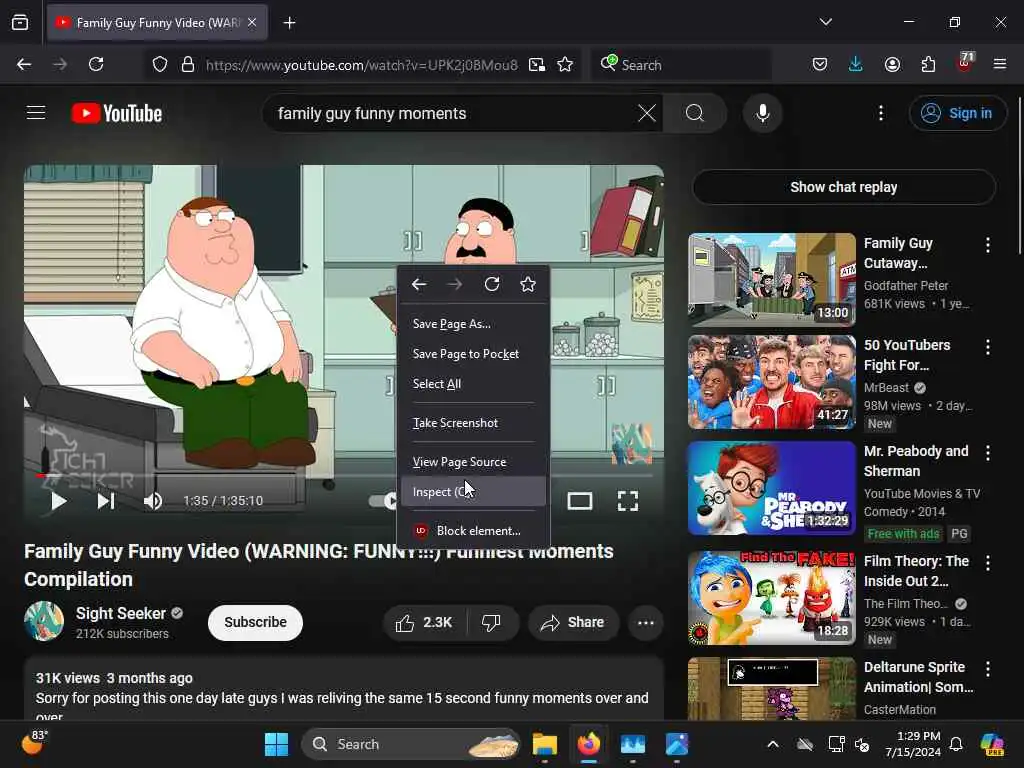This screenshot has height=768, width=1024.
Task: Open the tracking protection shield icon
Action: click(x=160, y=65)
